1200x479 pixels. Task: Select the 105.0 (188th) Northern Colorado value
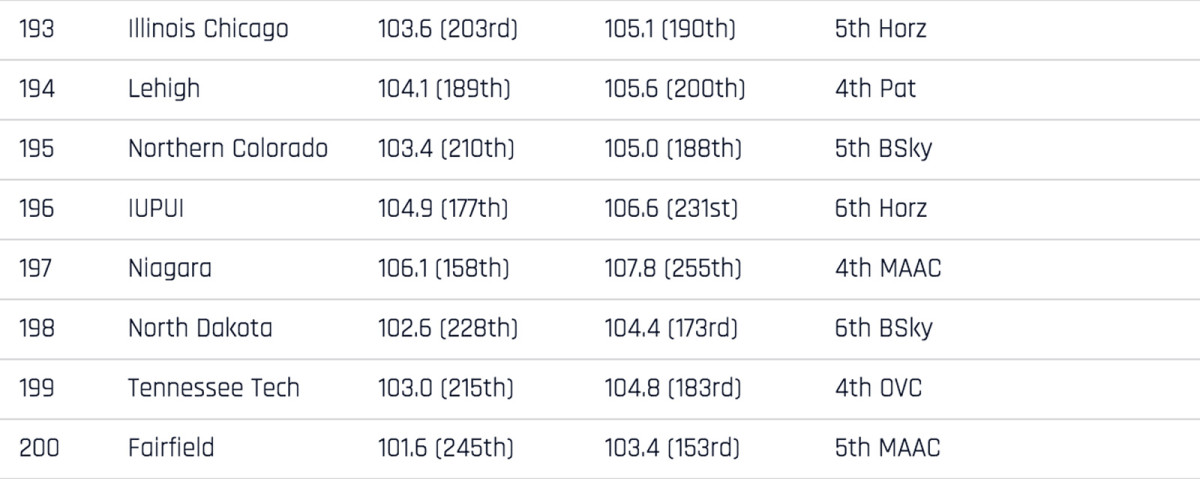coord(673,149)
